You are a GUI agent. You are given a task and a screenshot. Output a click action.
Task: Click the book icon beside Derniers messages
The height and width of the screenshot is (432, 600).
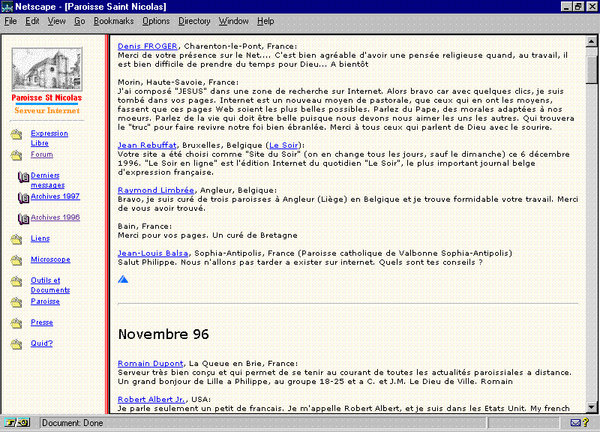tap(23, 177)
